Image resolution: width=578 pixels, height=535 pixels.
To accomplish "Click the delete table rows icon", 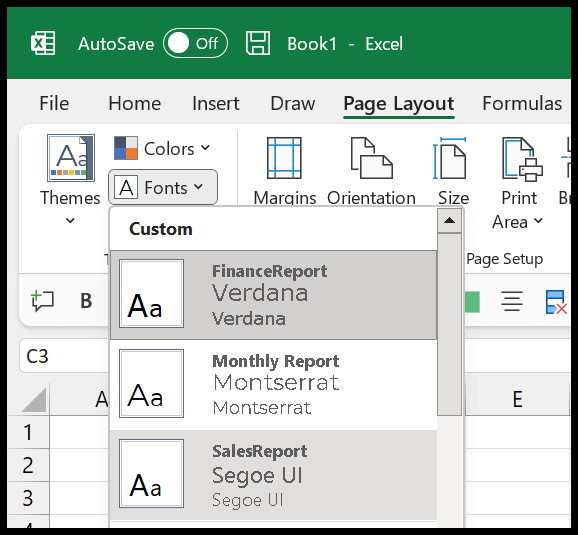I will point(556,302).
